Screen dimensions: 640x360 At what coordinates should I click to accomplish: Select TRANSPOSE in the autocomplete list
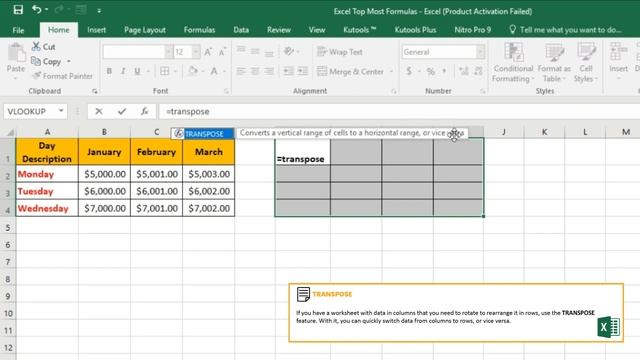click(203, 133)
